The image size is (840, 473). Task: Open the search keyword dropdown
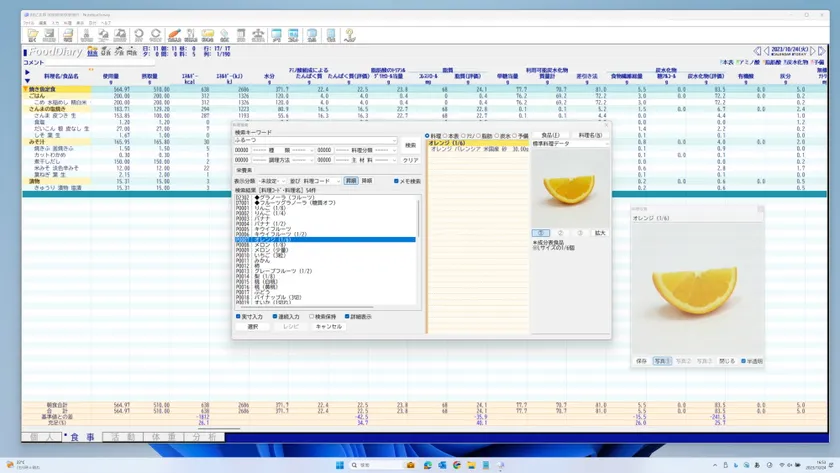tap(394, 141)
